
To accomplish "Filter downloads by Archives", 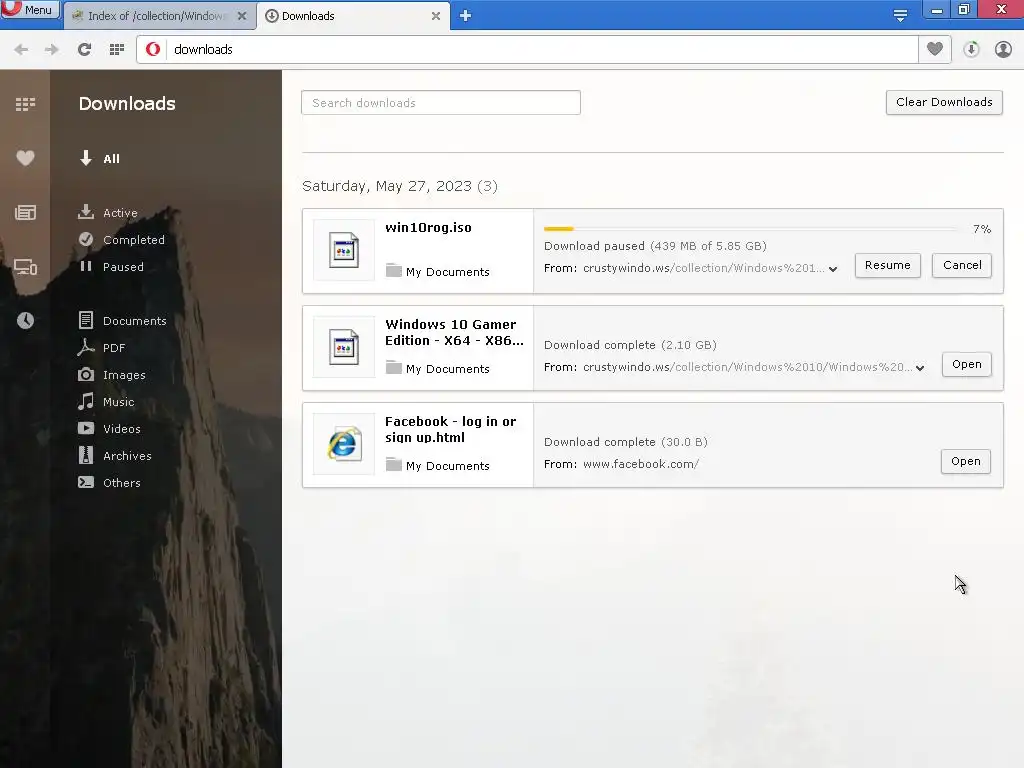I will 115,456.
